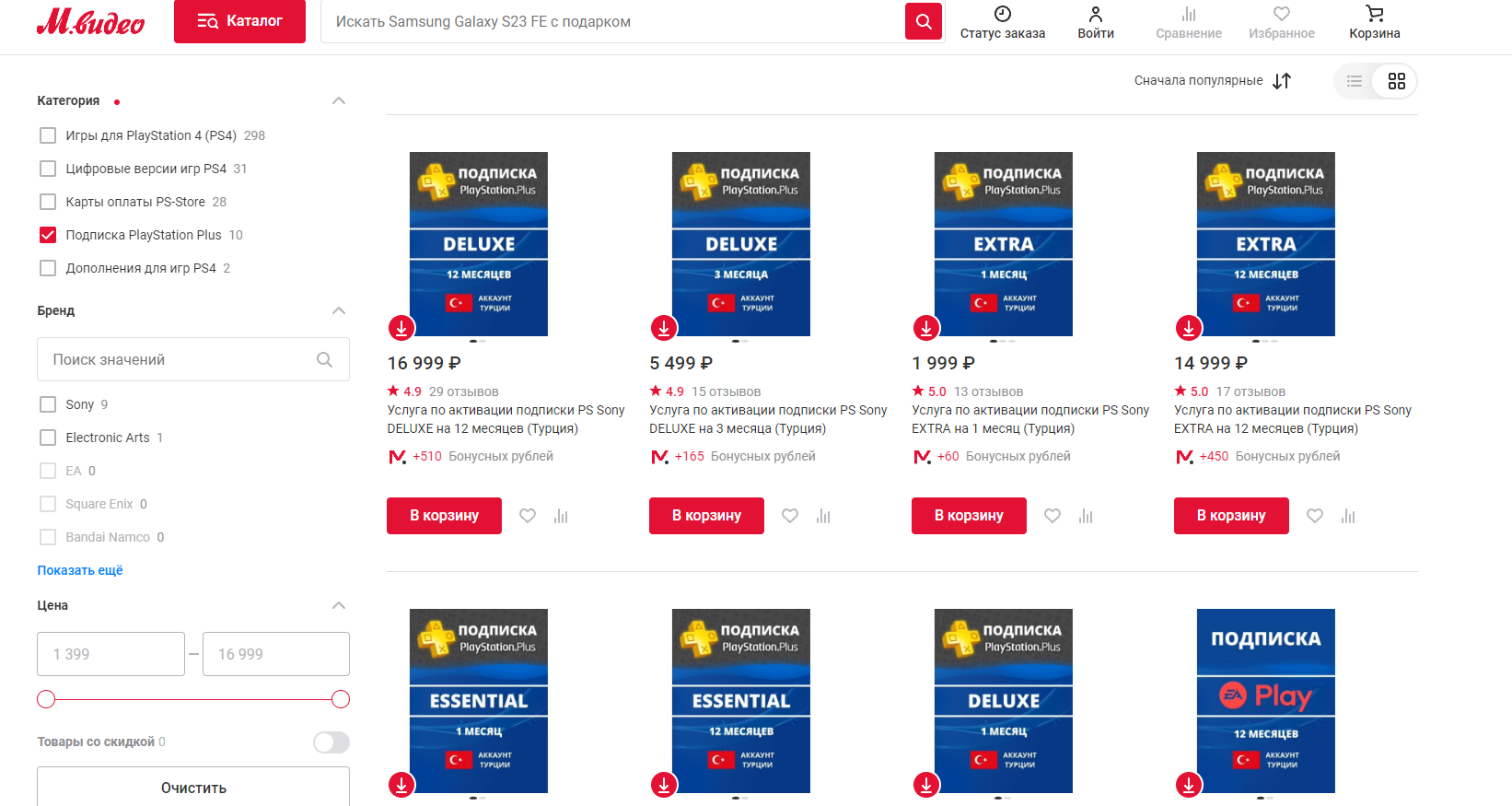This screenshot has width=1512, height=806.
Task: Uncheck Подписка PlayStation Plus filter
Action: click(48, 235)
